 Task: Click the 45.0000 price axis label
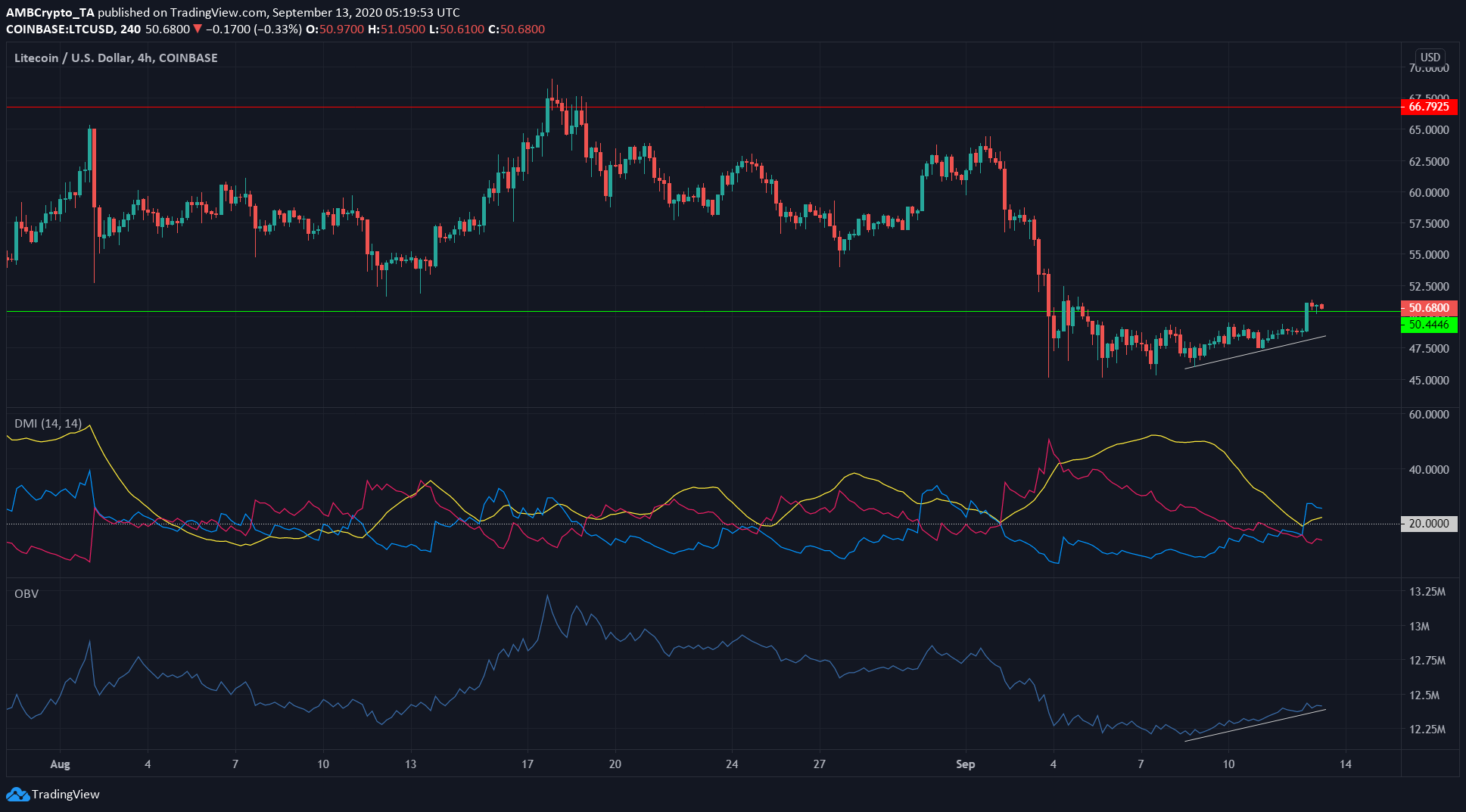1429,381
